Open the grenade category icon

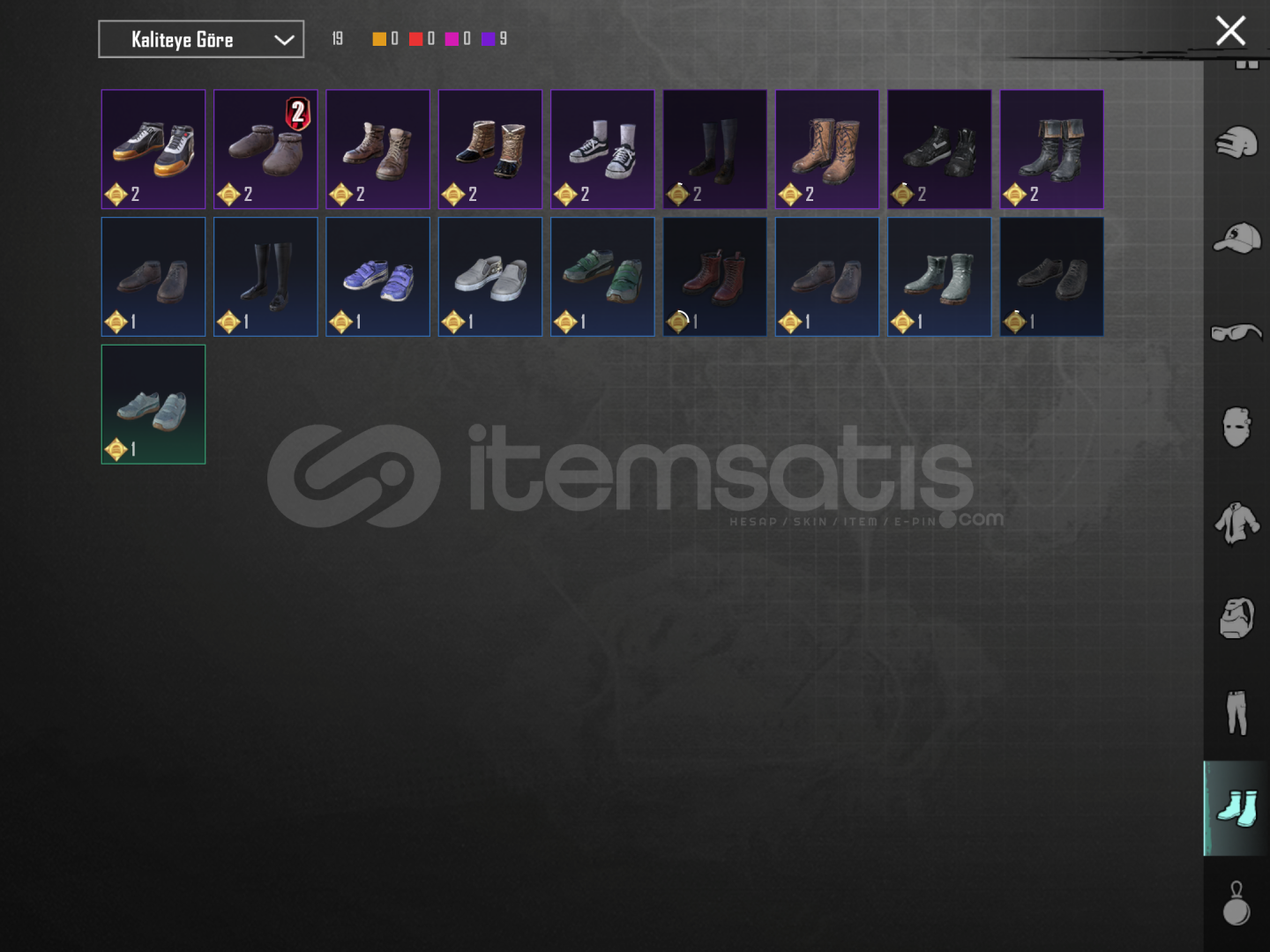pyautogui.click(x=1236, y=903)
